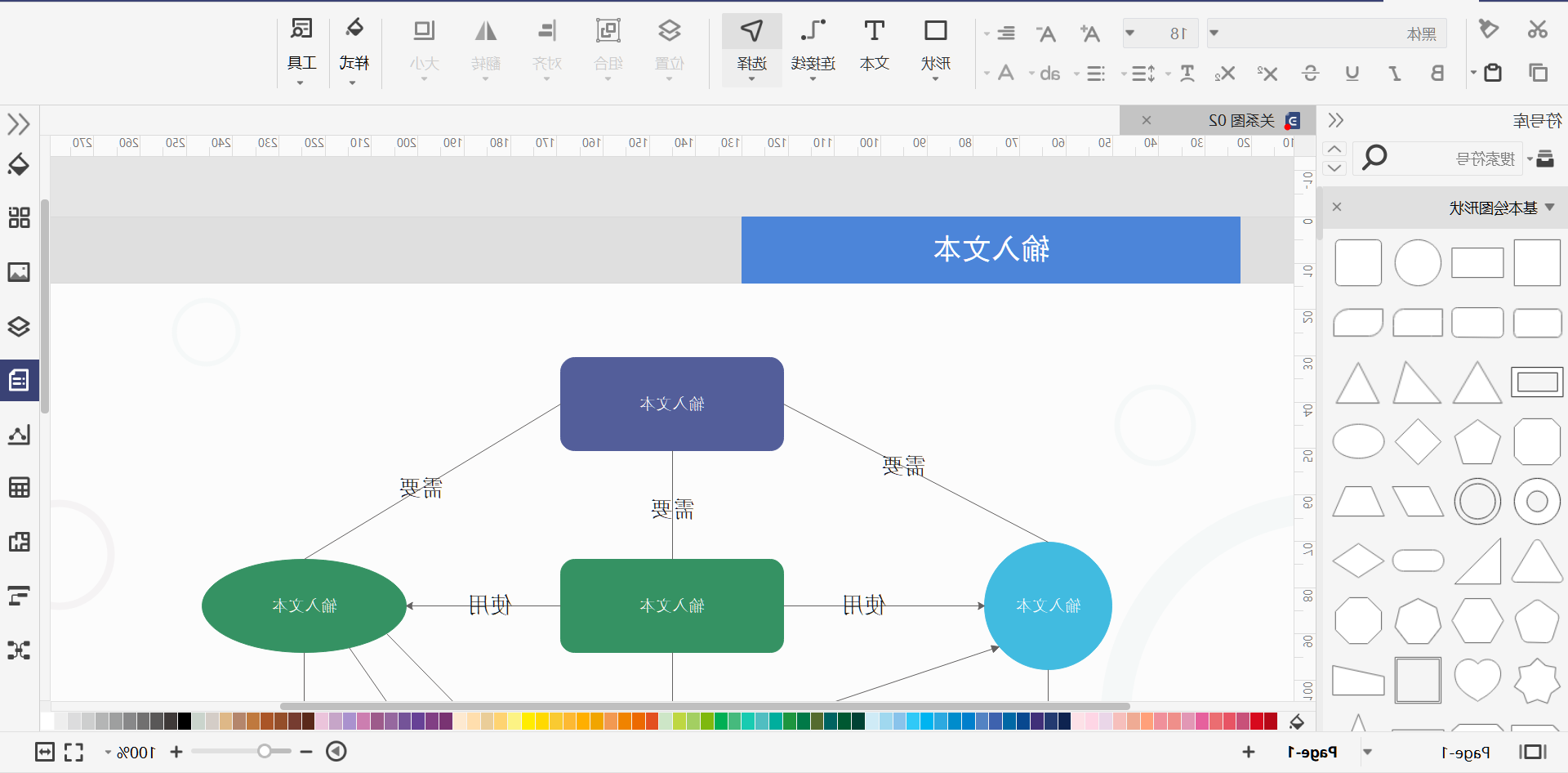Click the bullet list icon

(x=1096, y=74)
